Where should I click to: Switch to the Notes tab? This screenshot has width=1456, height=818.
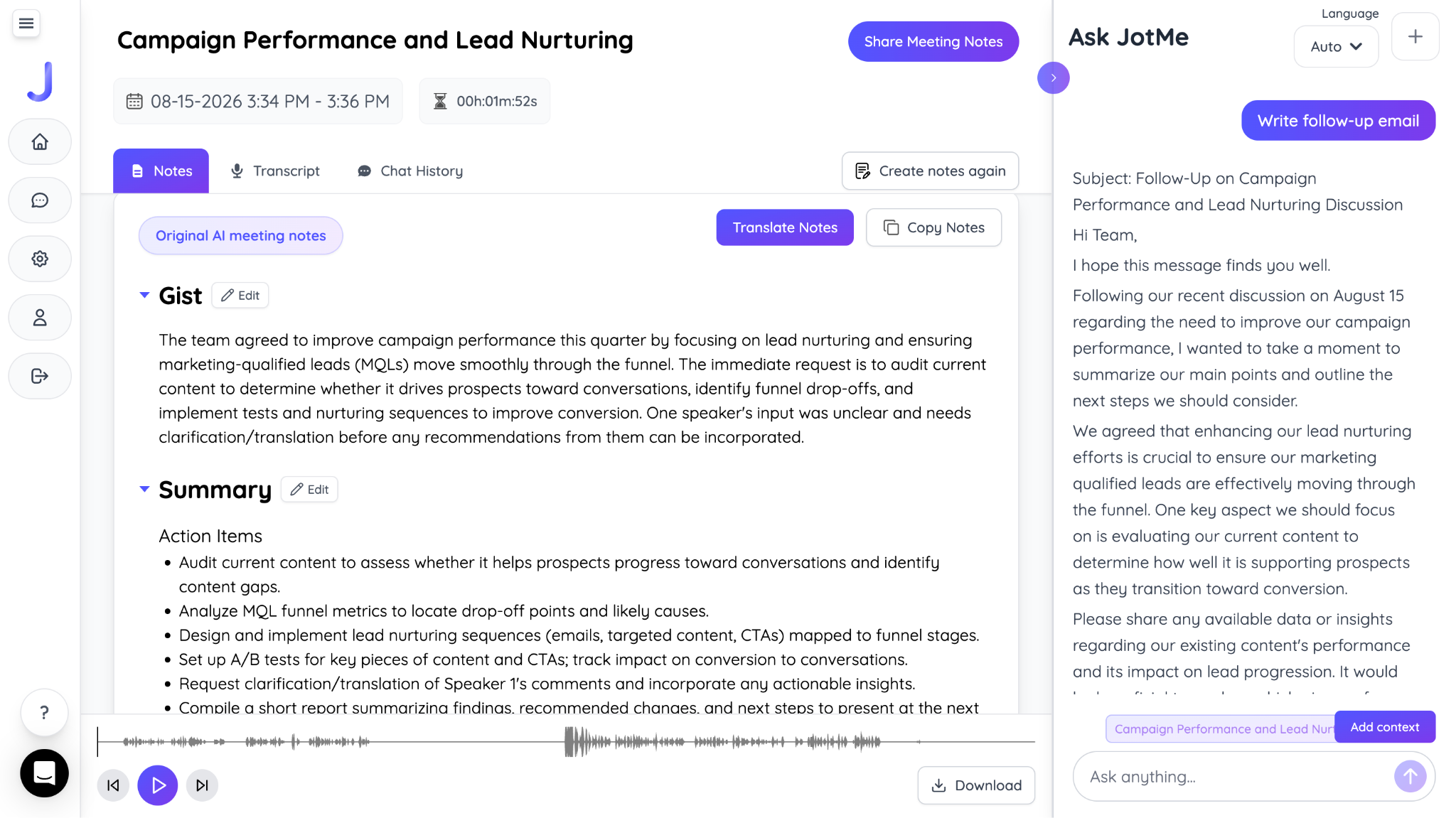click(x=161, y=171)
